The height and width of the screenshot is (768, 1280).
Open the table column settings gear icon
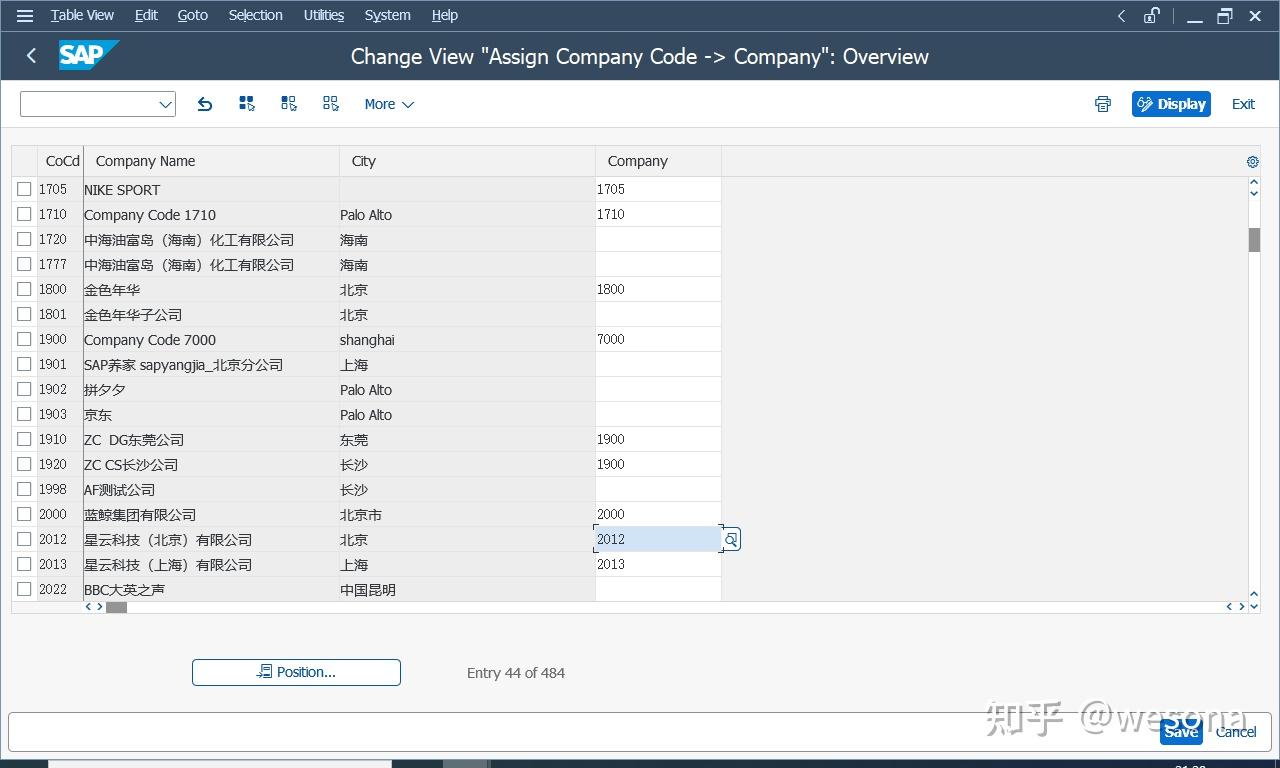pyautogui.click(x=1252, y=161)
